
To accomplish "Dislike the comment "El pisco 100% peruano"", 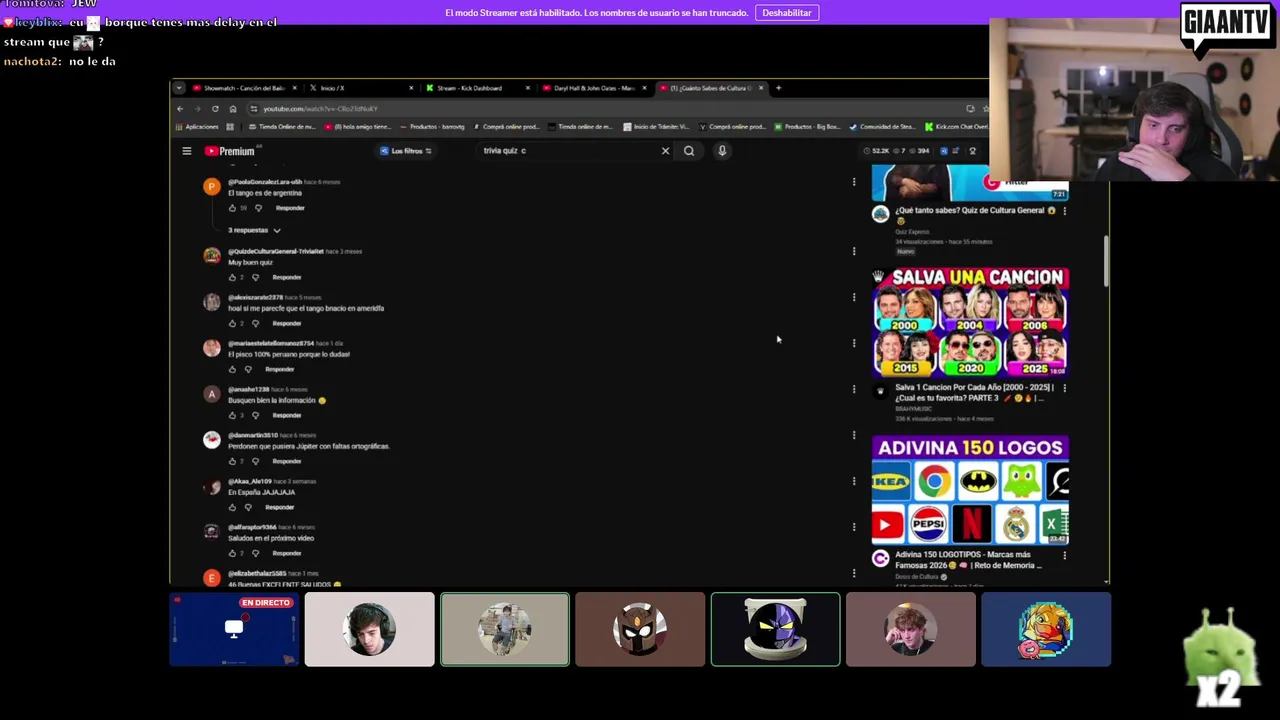I will coord(248,369).
